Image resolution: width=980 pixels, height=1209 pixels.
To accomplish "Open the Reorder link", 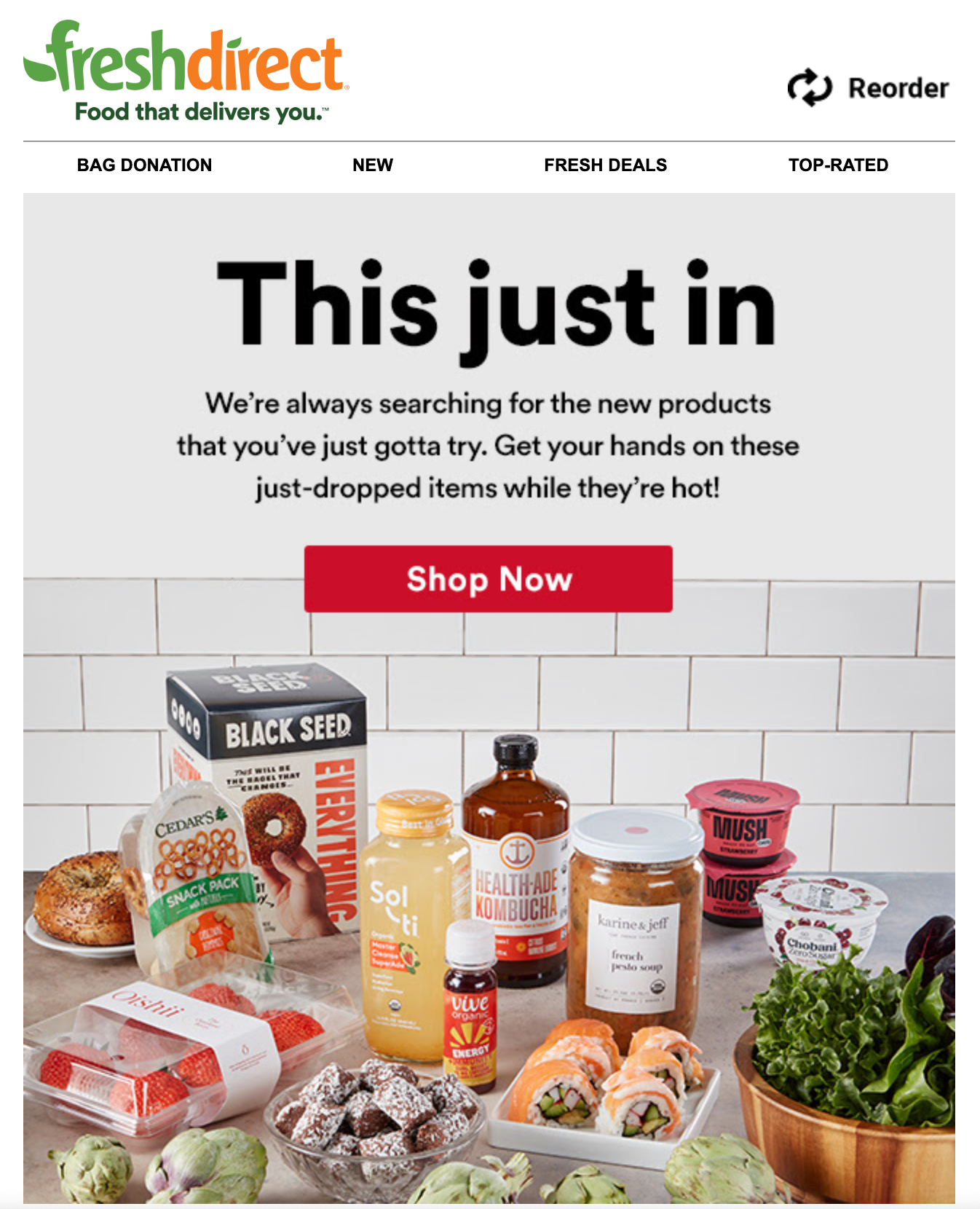I will click(868, 88).
